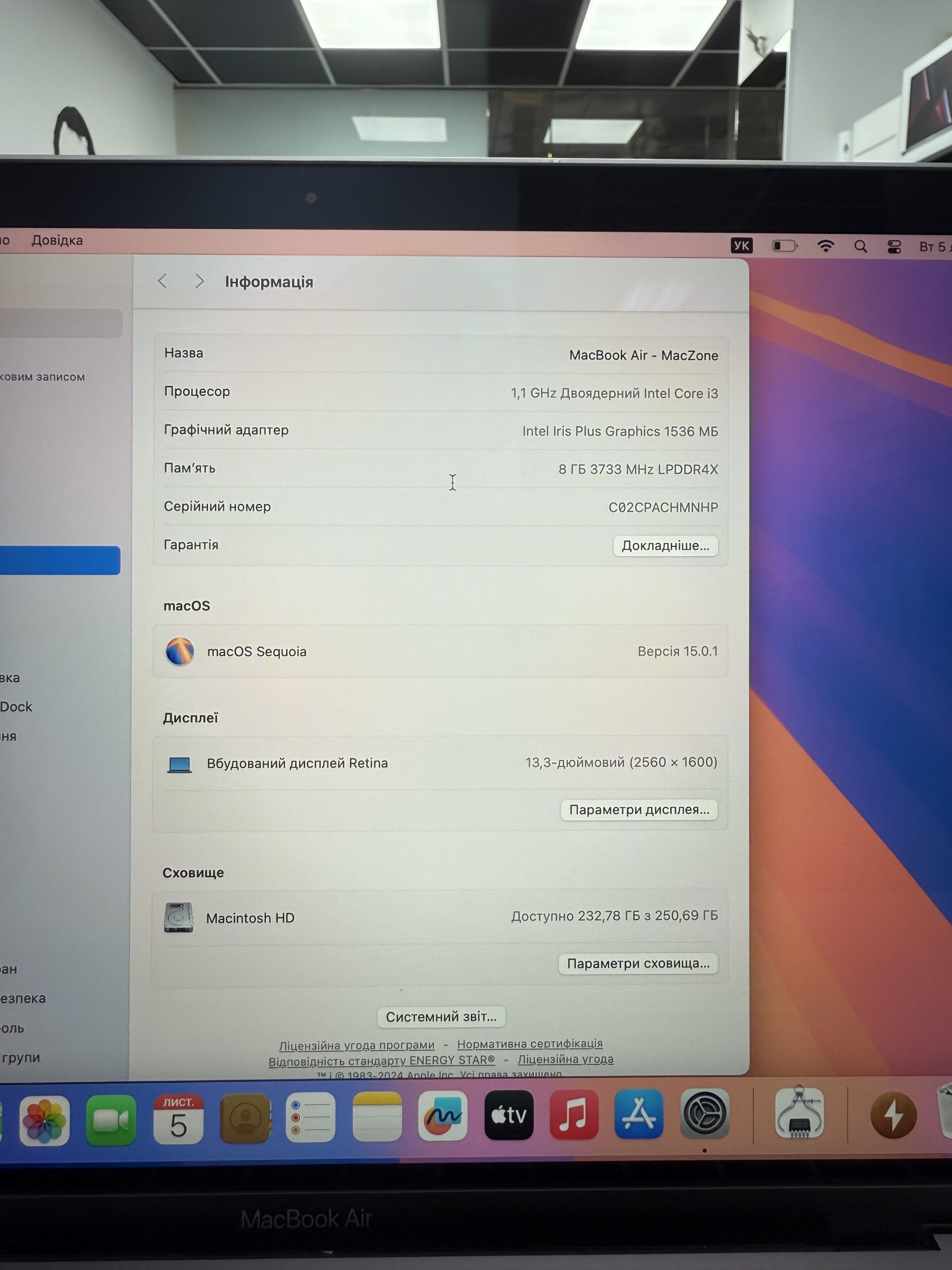The image size is (952, 1270).
Task: Open the Довідка menu
Action: tap(57, 240)
